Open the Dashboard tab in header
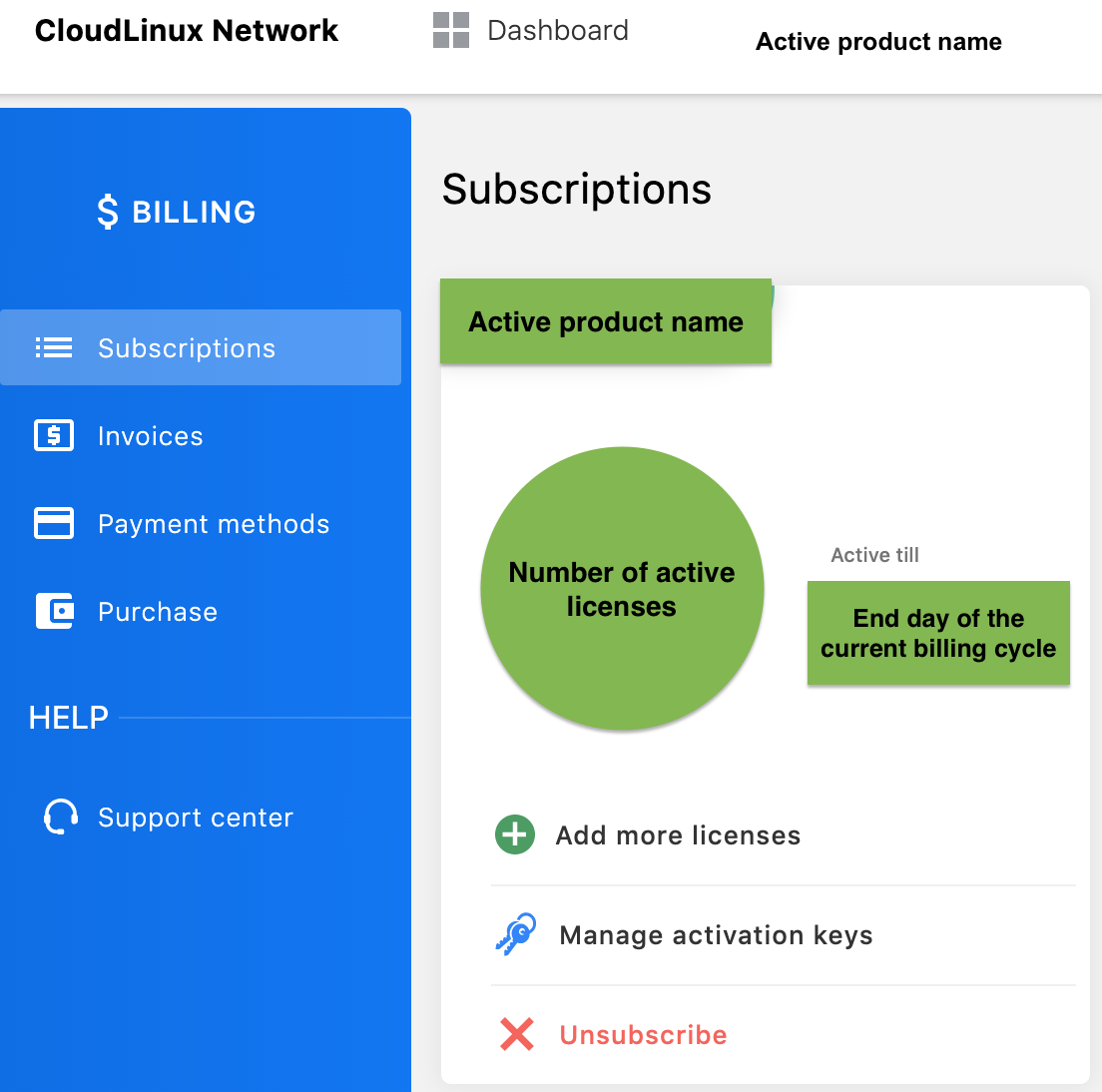 tap(558, 31)
